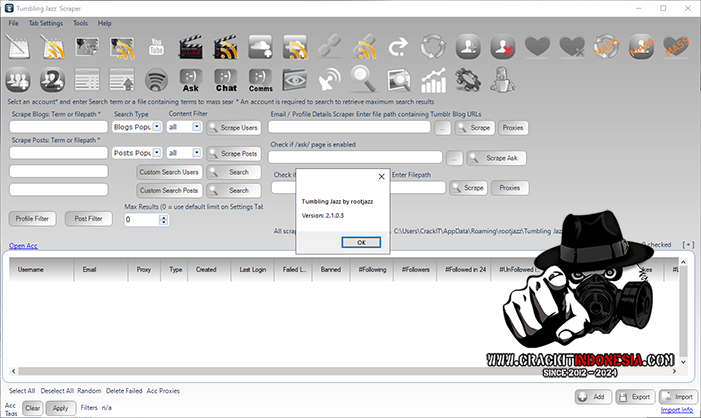Open the Tools menu
This screenshot has width=701, height=418.
click(80, 22)
